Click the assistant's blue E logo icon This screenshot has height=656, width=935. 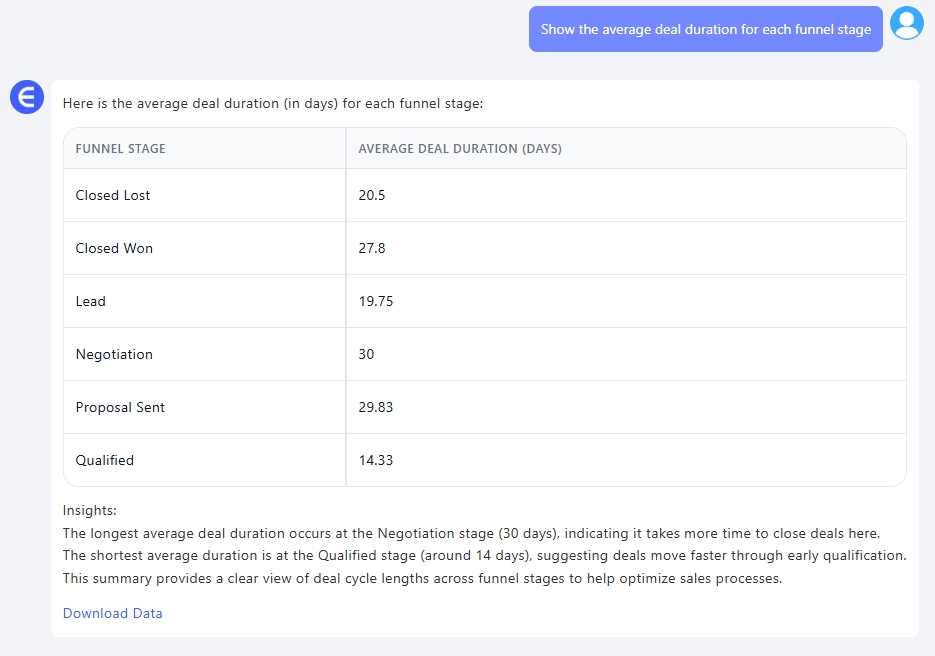27,97
